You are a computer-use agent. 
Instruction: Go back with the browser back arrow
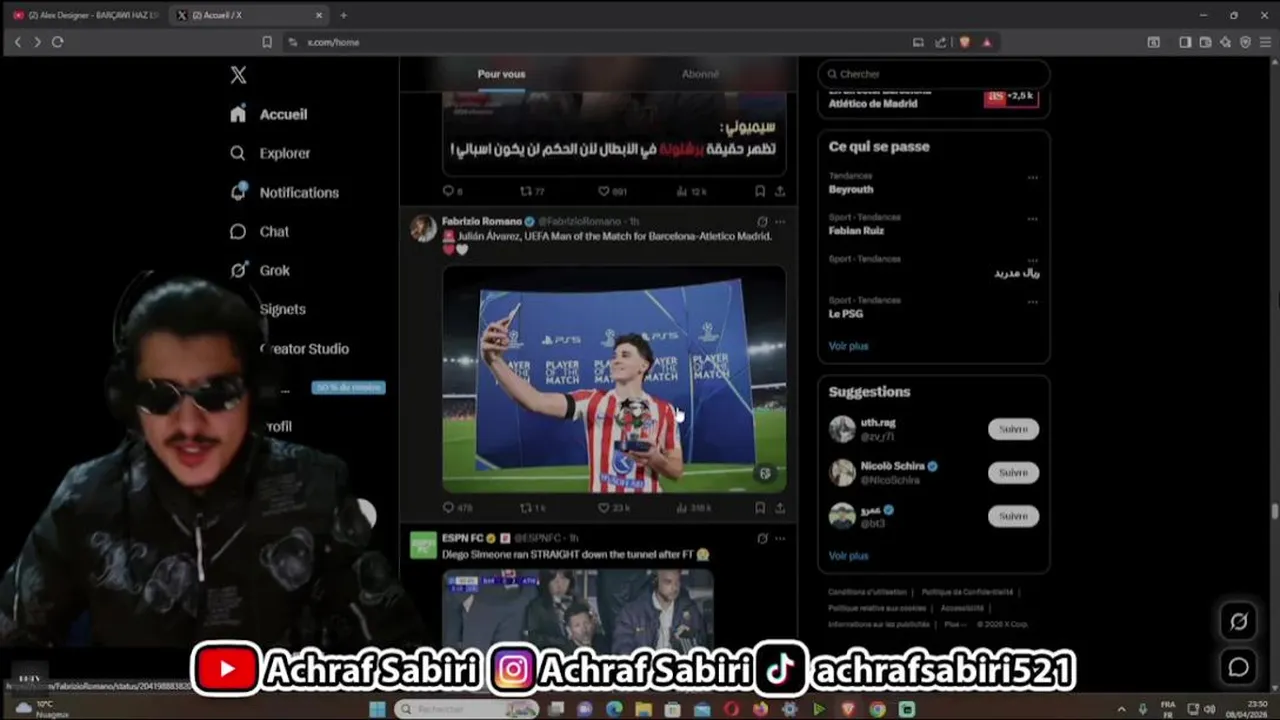tap(17, 42)
